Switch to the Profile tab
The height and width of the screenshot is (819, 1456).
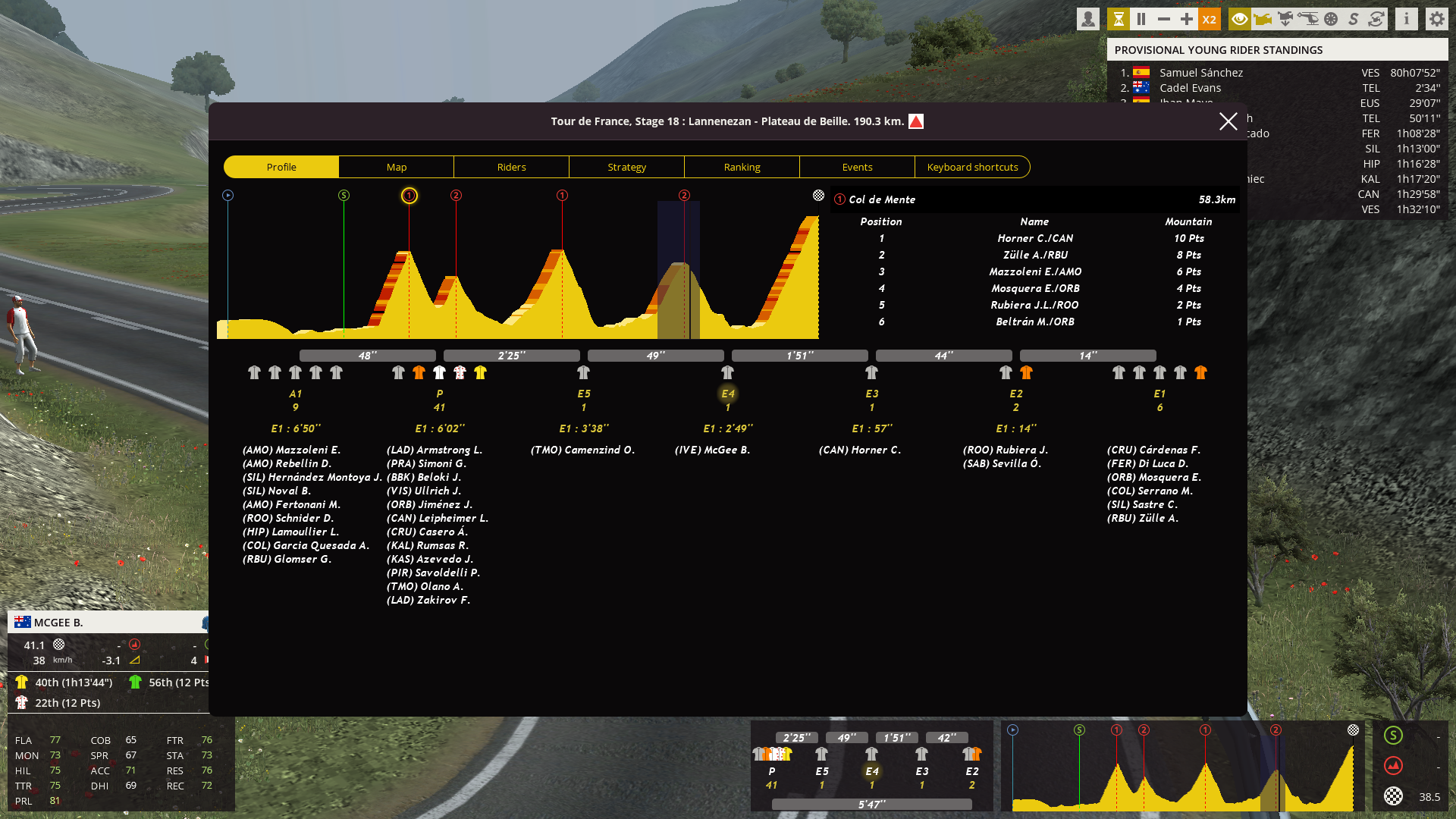[281, 167]
